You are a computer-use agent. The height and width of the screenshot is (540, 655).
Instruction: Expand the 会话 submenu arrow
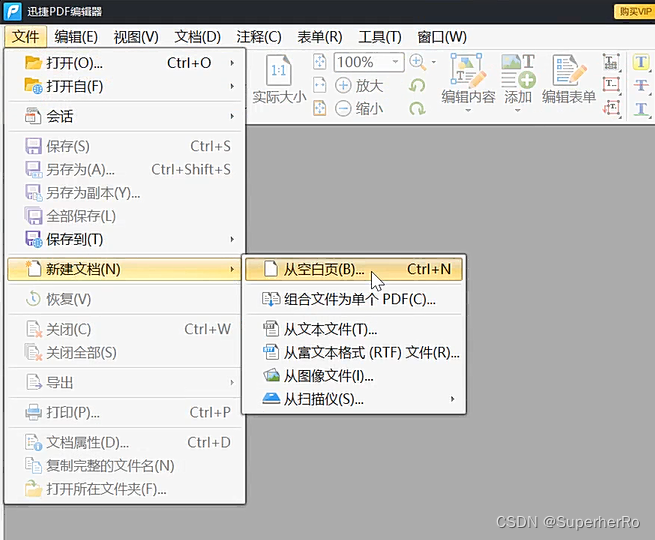coord(232,116)
